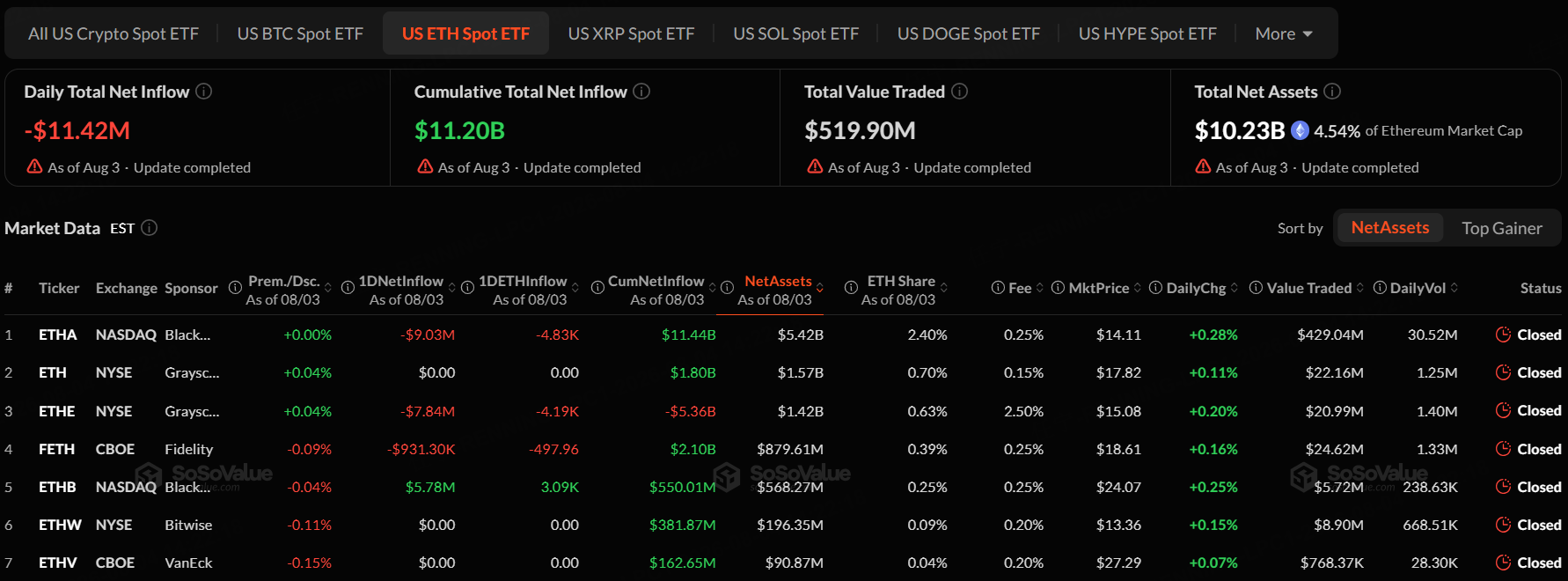The width and height of the screenshot is (1568, 581).
Task: Sort table by 1DNetInflow column arrows
Action: (452, 288)
